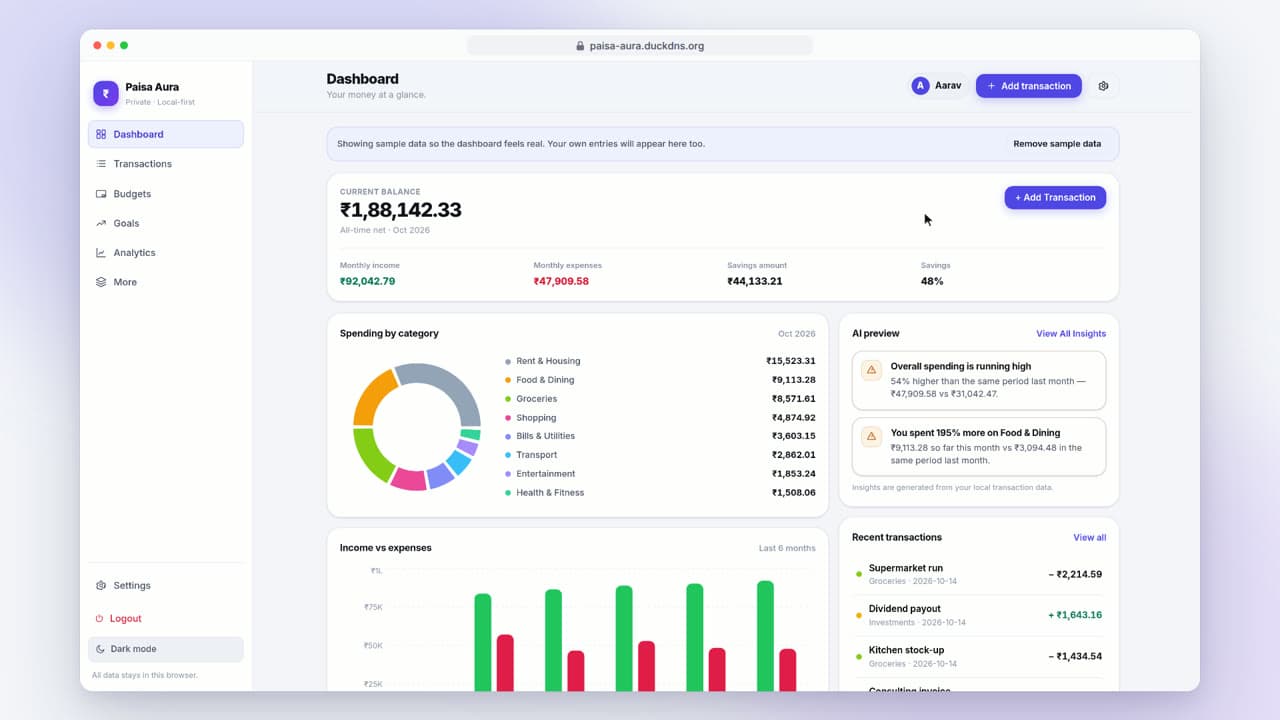Expand the More sidebar section

(x=166, y=282)
